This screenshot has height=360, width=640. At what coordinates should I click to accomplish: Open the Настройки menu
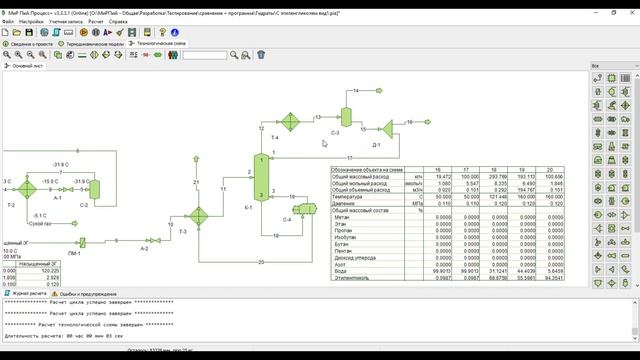31,22
